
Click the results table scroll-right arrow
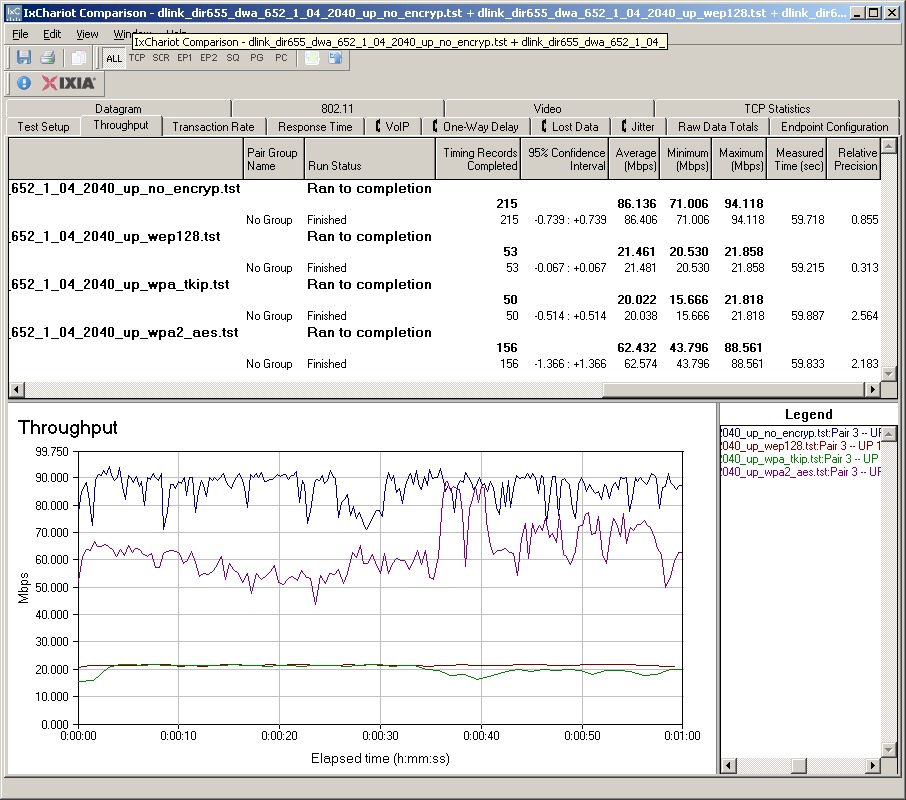[x=872, y=389]
